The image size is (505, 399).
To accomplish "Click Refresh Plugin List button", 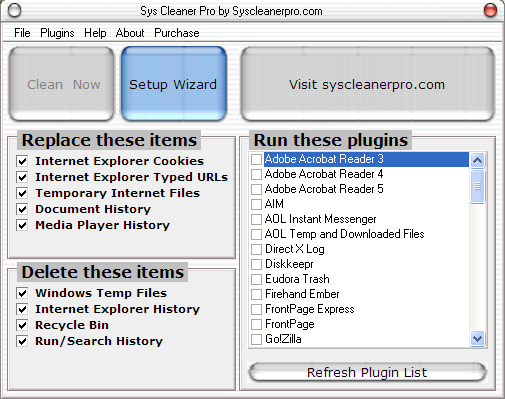I will (367, 372).
